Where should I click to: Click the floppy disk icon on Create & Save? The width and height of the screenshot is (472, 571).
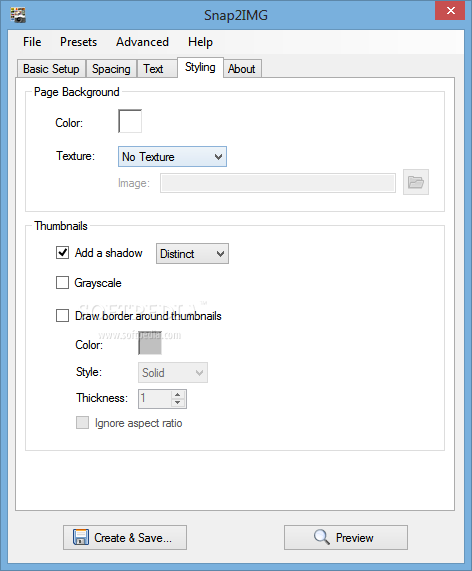click(81, 537)
